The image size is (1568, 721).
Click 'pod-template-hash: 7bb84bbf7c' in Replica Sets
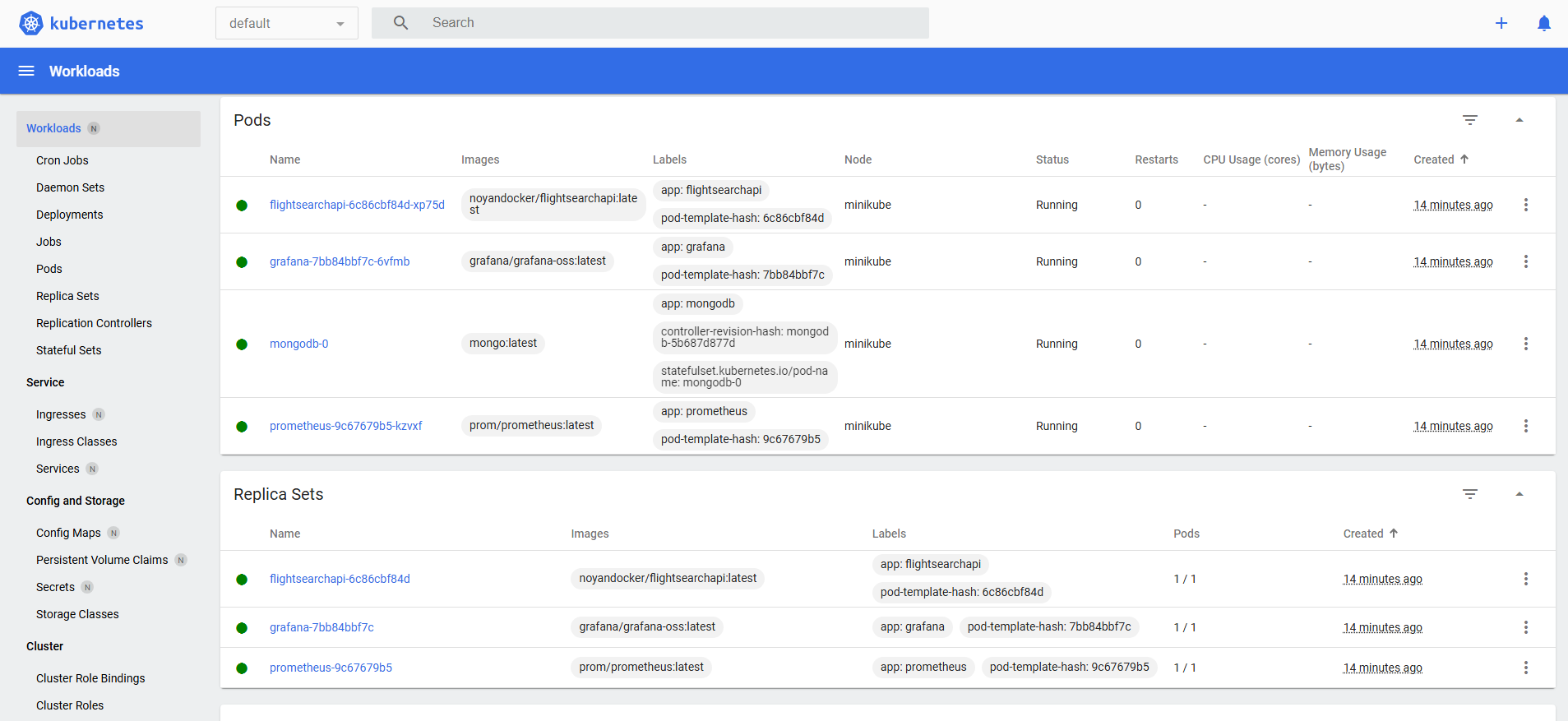click(1049, 626)
